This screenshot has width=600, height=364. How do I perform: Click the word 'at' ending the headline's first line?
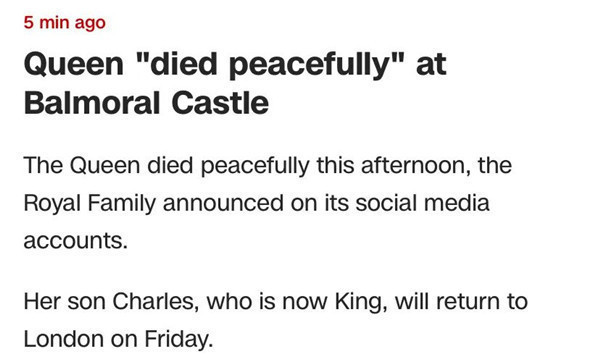[x=431, y=65]
